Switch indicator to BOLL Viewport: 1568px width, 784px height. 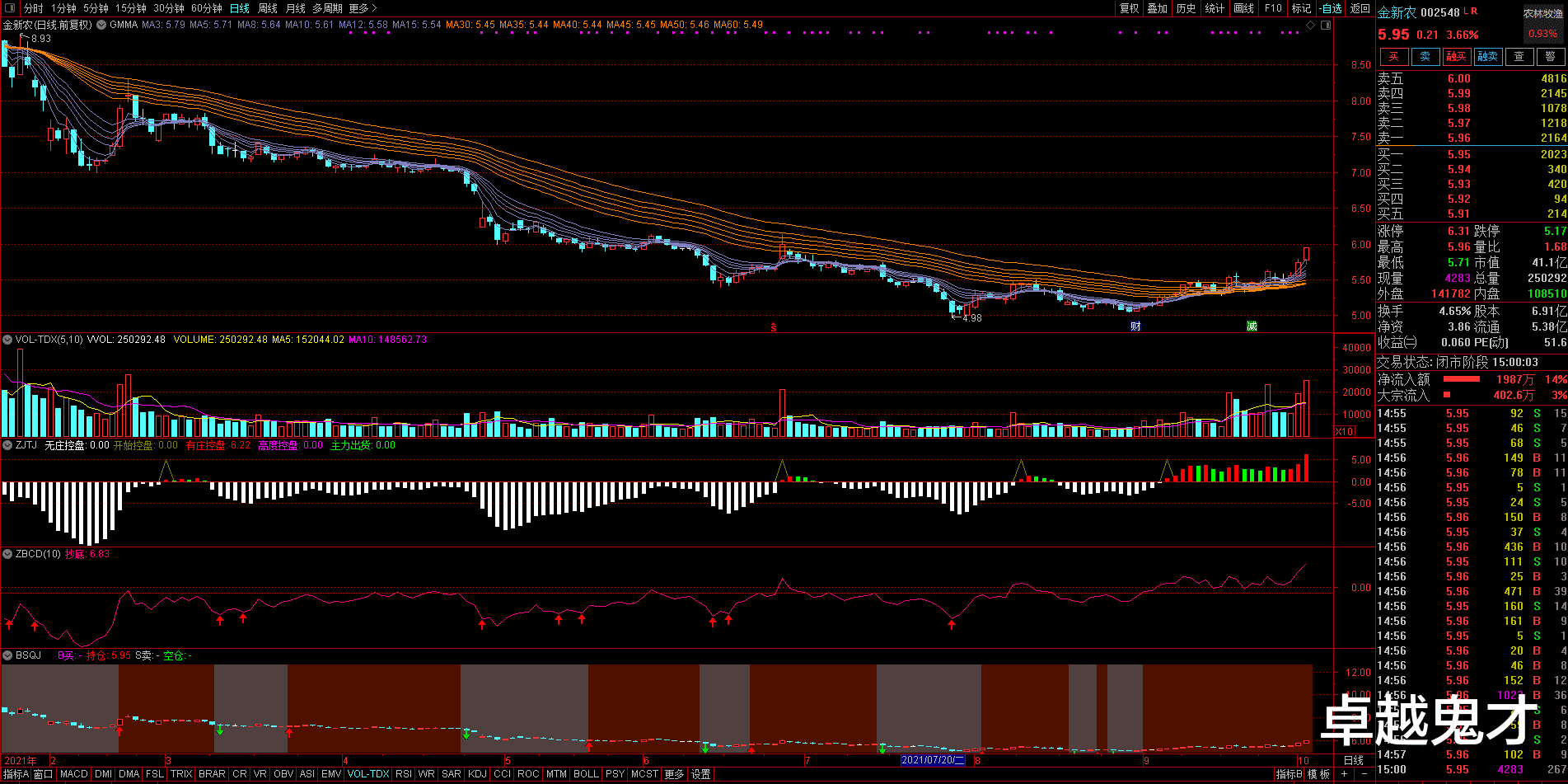[x=586, y=774]
